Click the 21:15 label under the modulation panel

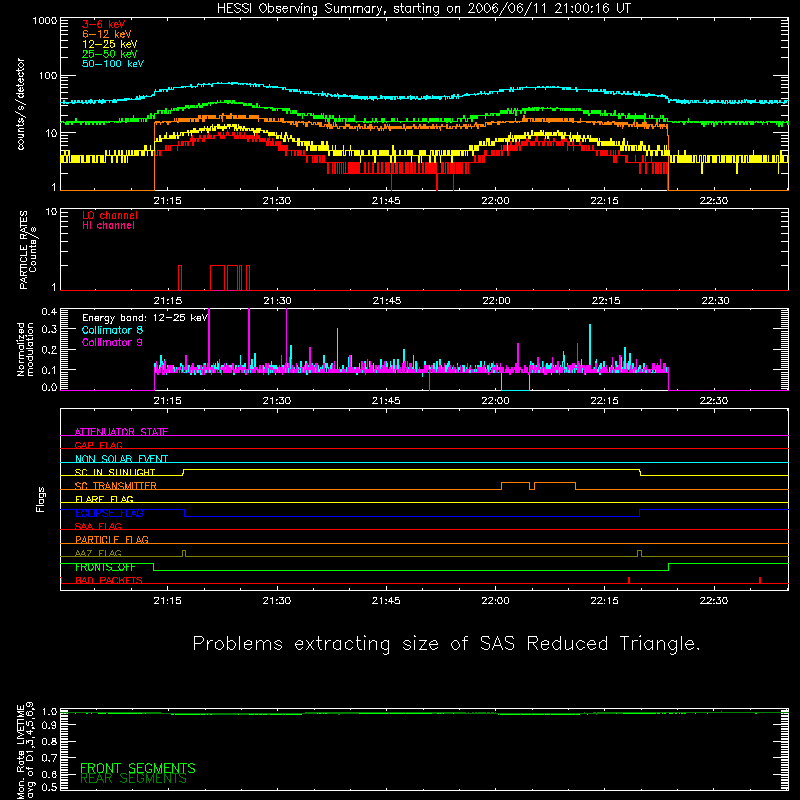[167, 401]
